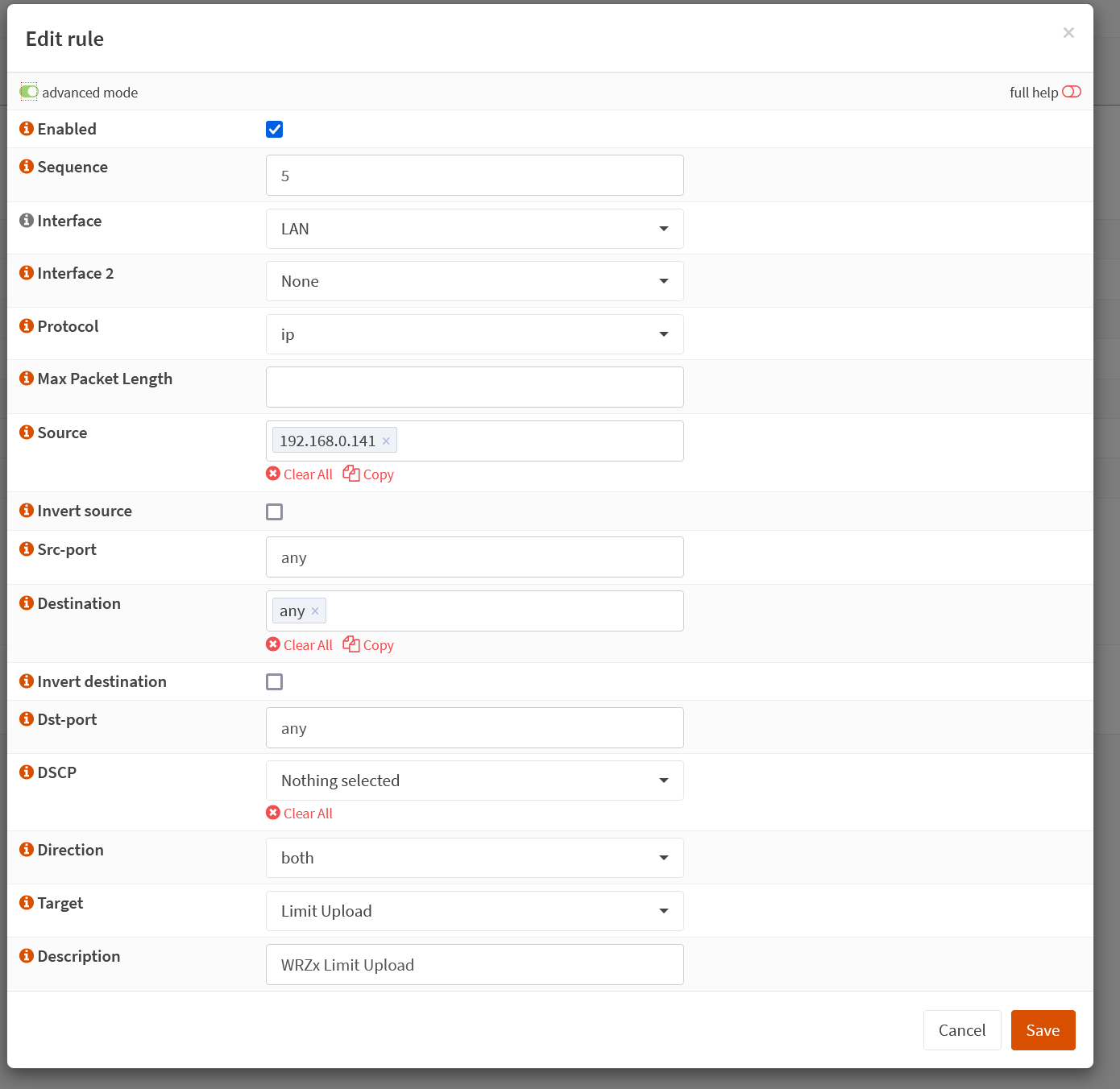Click Clear All under Source
Image resolution: width=1120 pixels, height=1089 pixels.
pyautogui.click(x=299, y=474)
